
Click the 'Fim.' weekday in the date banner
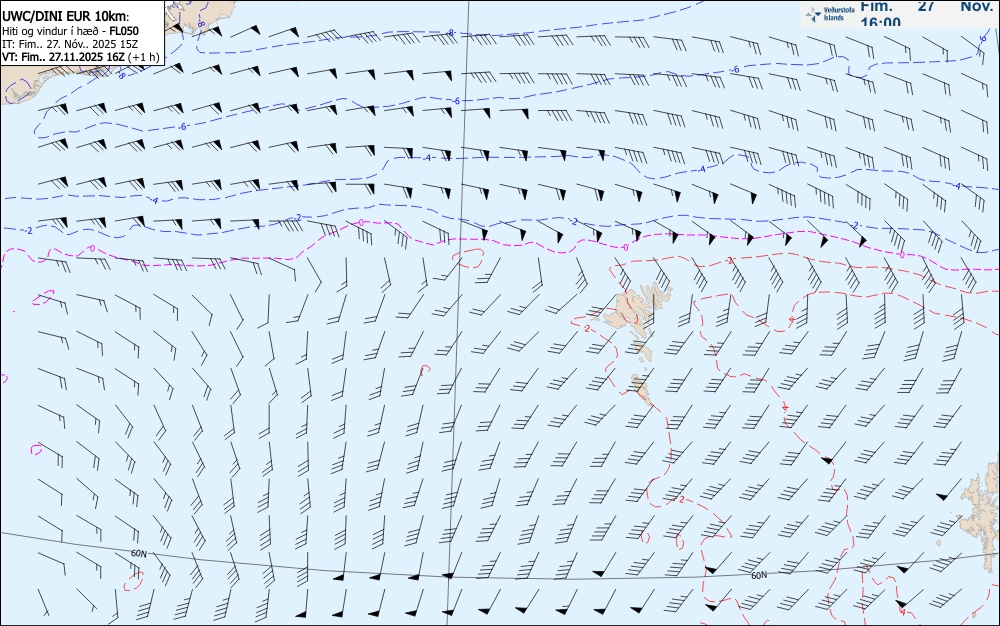[876, 6]
